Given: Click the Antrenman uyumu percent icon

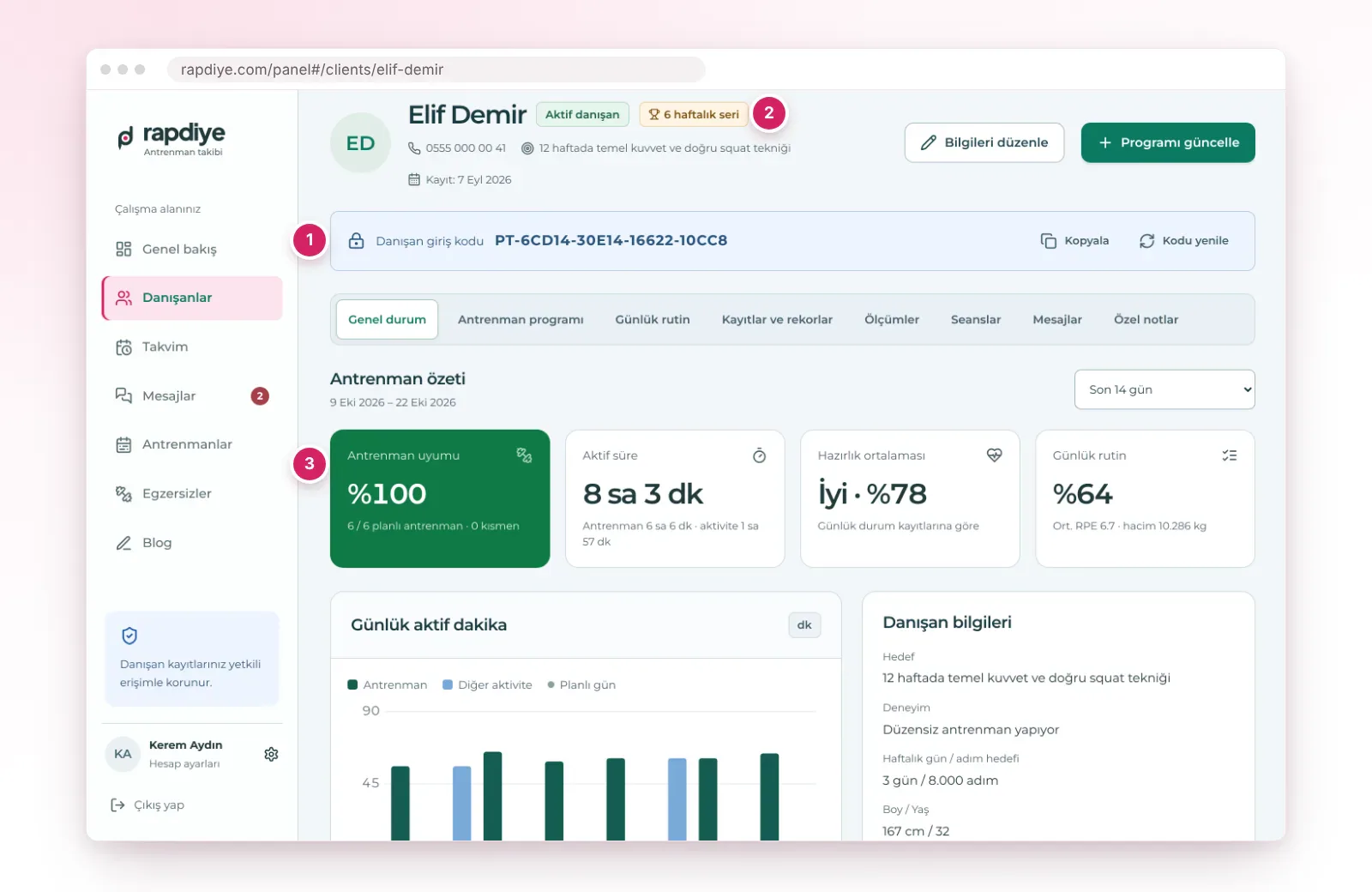Looking at the screenshot, I should (x=524, y=455).
